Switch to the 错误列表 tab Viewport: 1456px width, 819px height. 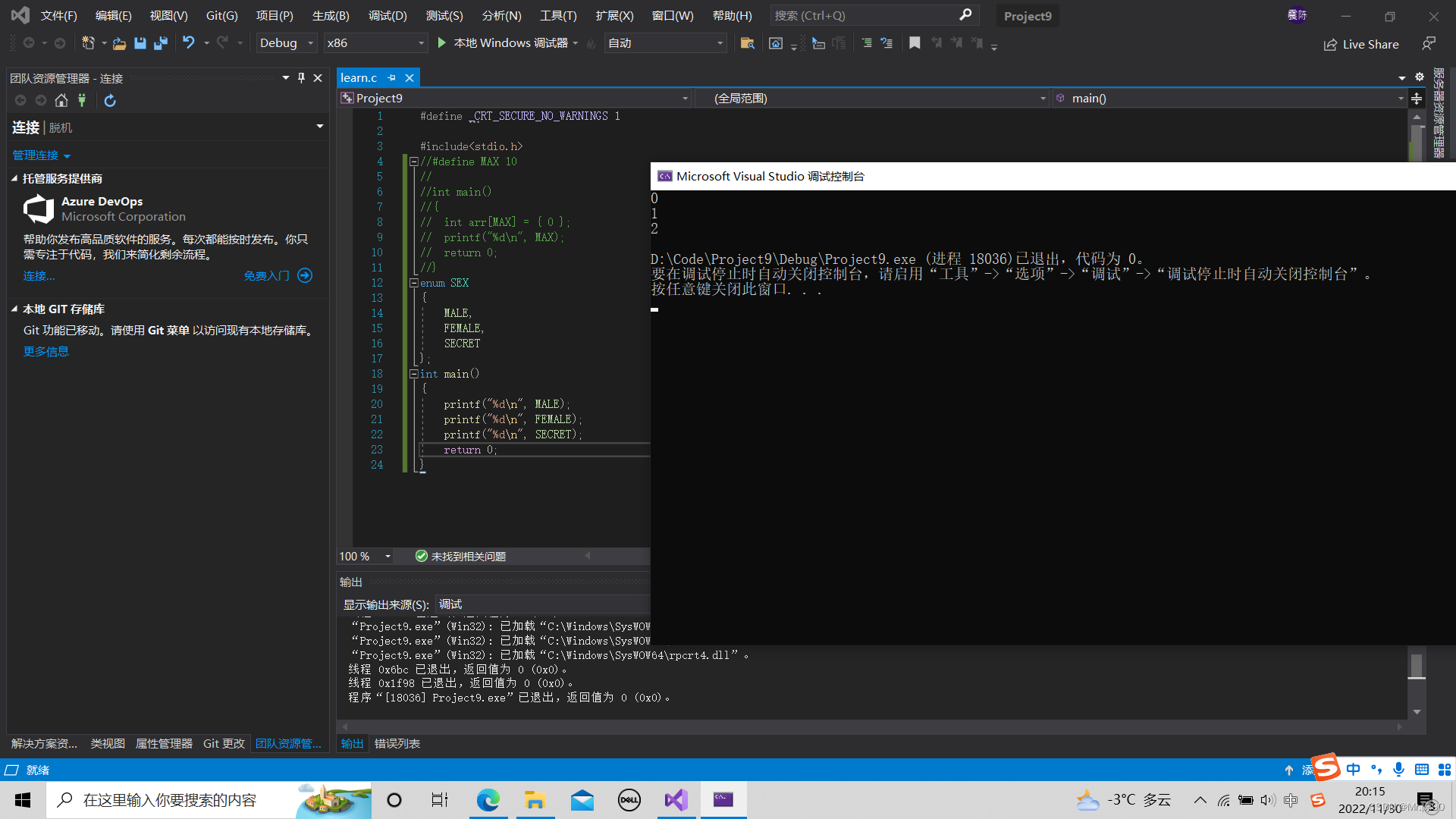(397, 743)
